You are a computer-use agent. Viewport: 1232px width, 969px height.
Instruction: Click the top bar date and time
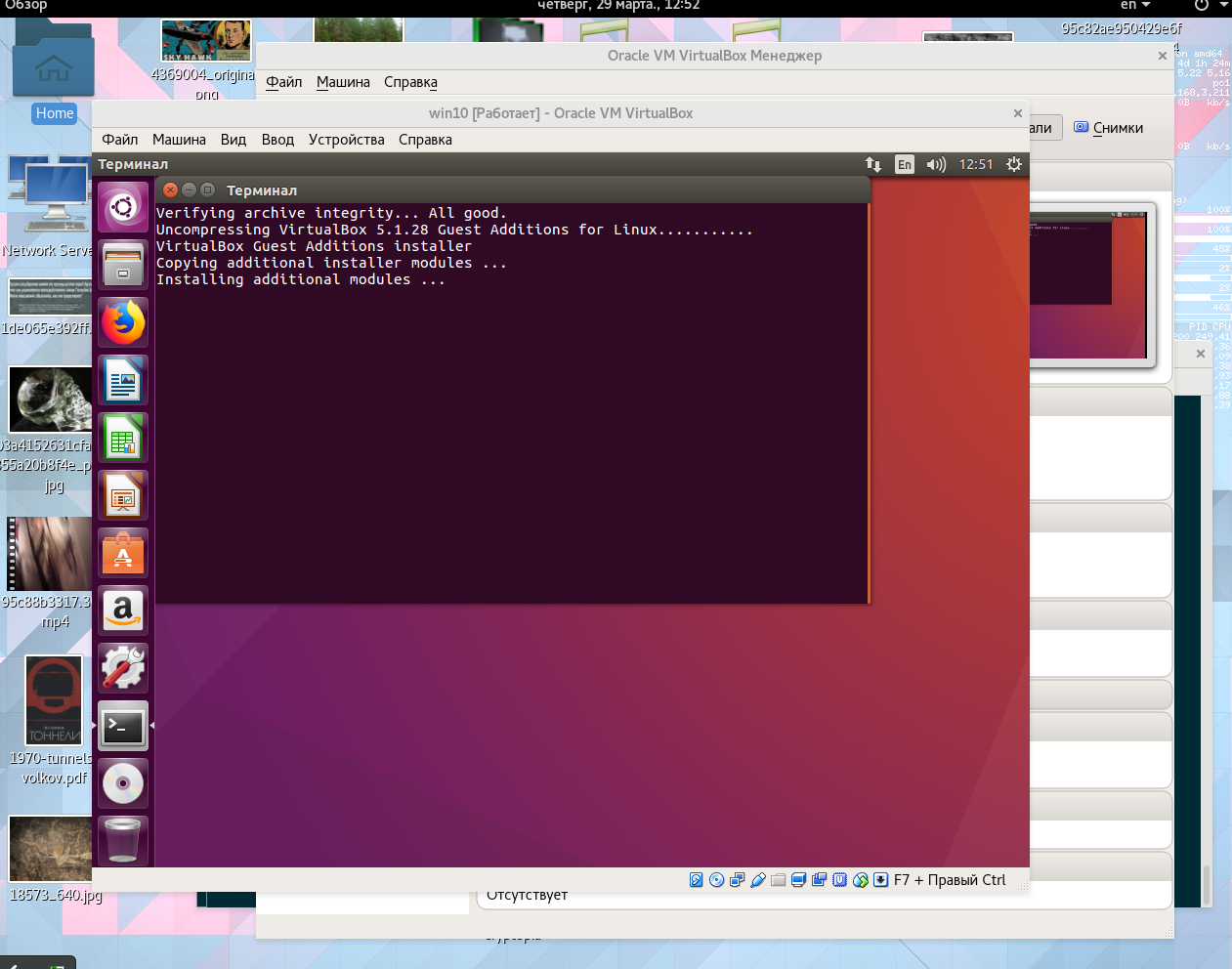click(x=618, y=6)
